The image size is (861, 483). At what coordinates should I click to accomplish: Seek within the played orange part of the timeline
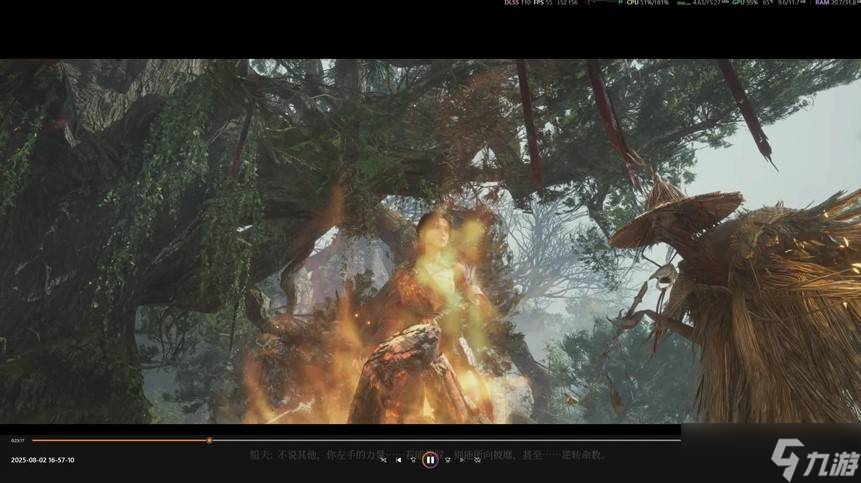[x=119, y=440]
